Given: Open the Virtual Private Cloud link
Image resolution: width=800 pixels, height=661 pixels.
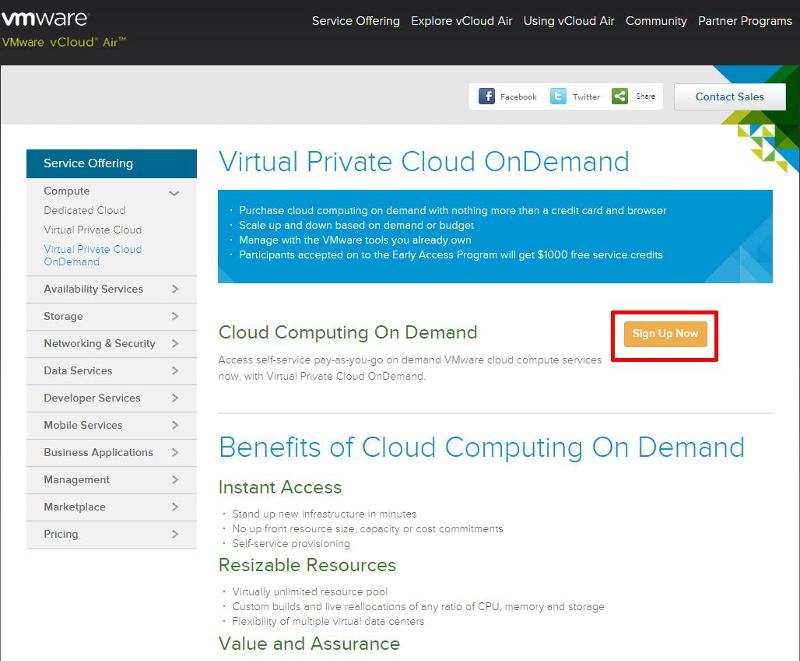Looking at the screenshot, I should [x=92, y=230].
